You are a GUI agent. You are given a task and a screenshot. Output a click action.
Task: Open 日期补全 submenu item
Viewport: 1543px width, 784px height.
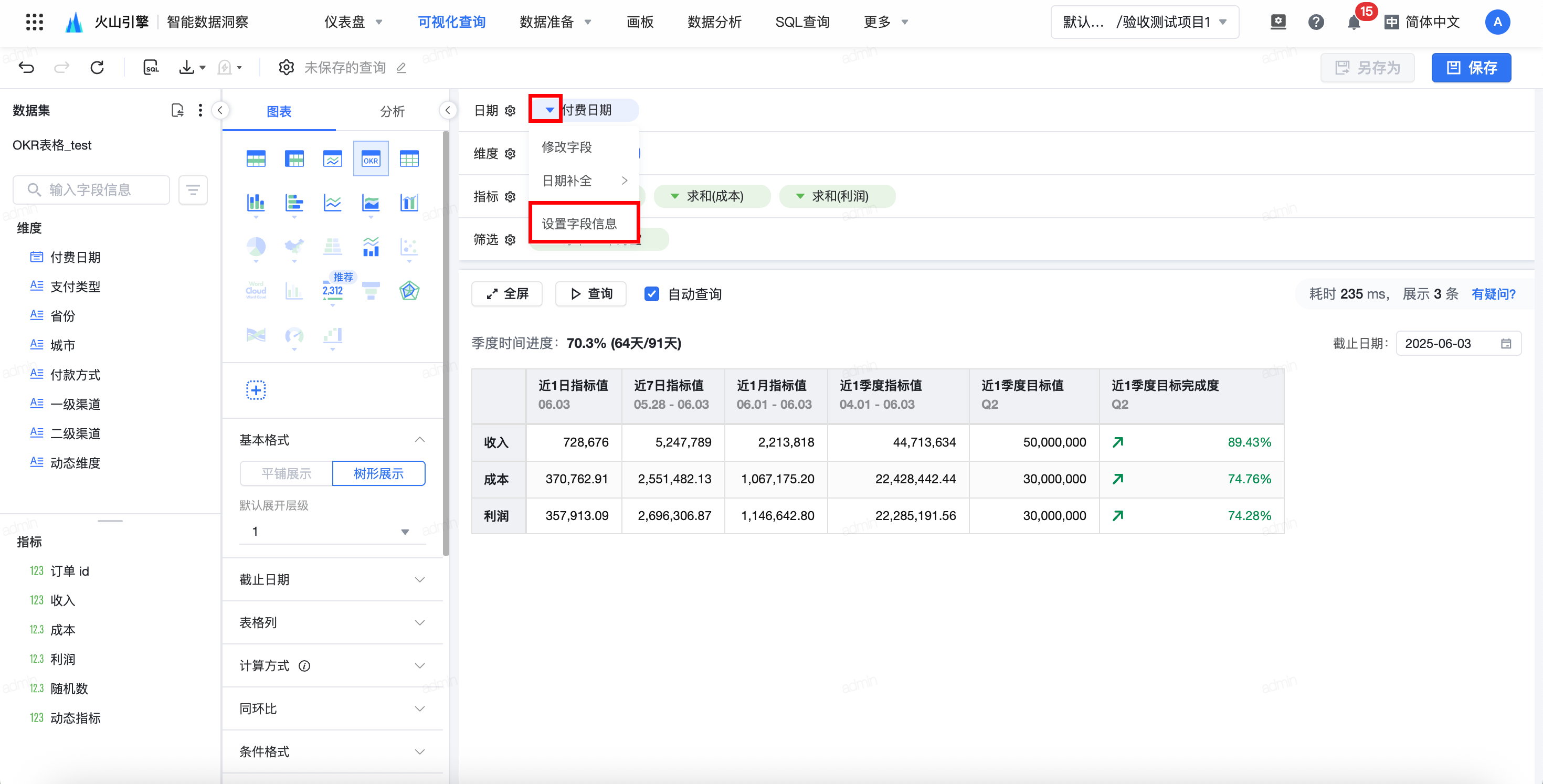coord(584,181)
